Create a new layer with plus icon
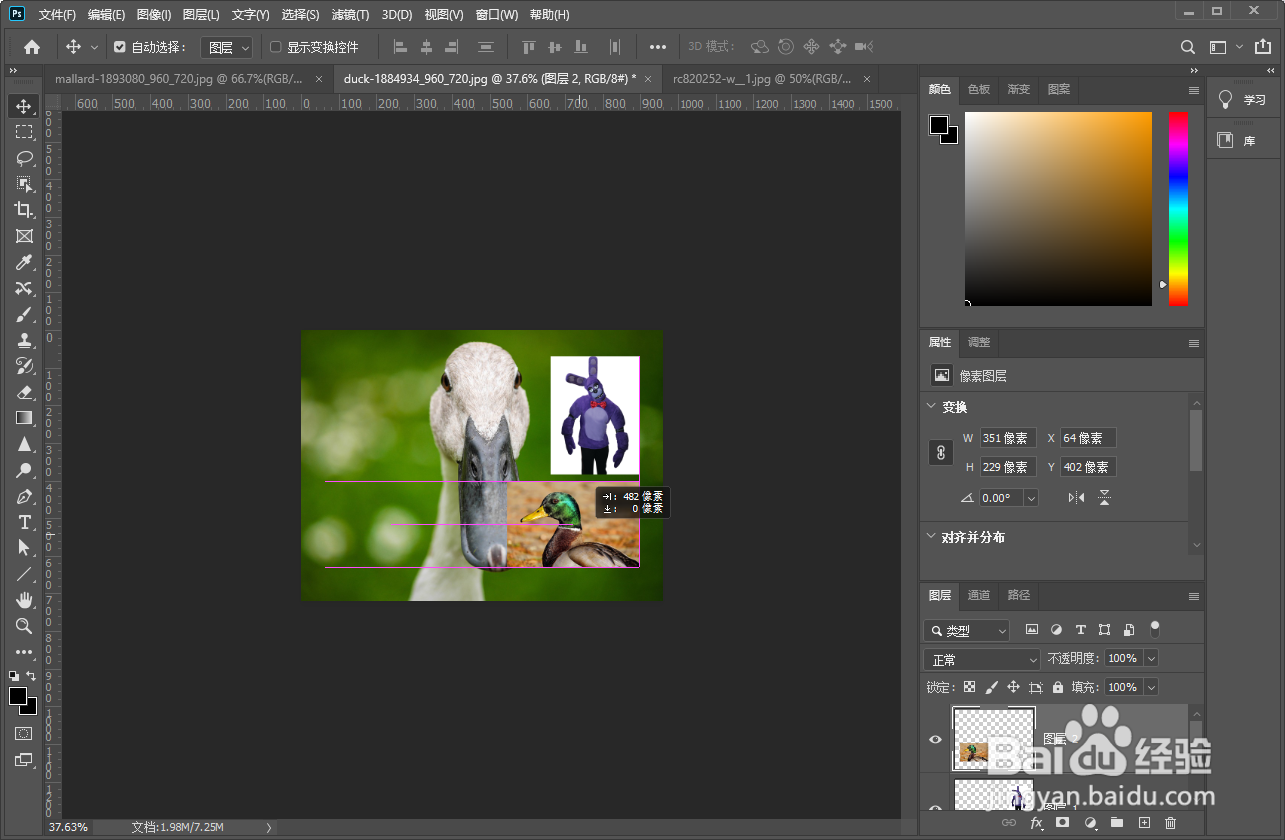1285x840 pixels. [1145, 823]
